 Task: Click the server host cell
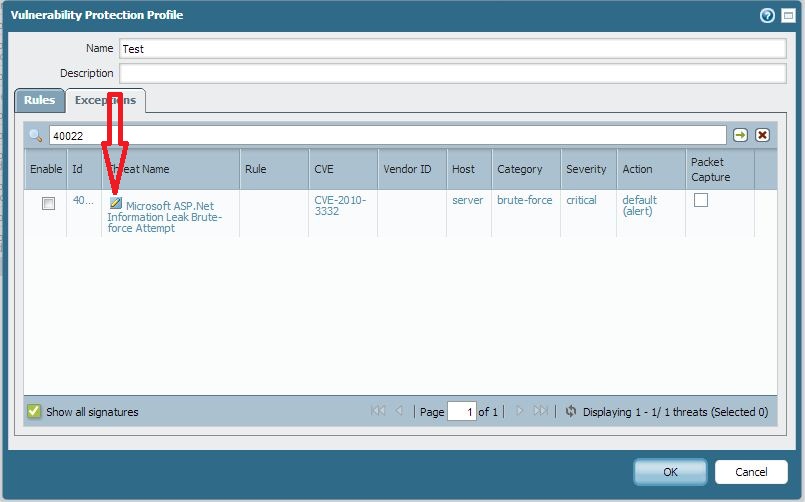(x=467, y=200)
